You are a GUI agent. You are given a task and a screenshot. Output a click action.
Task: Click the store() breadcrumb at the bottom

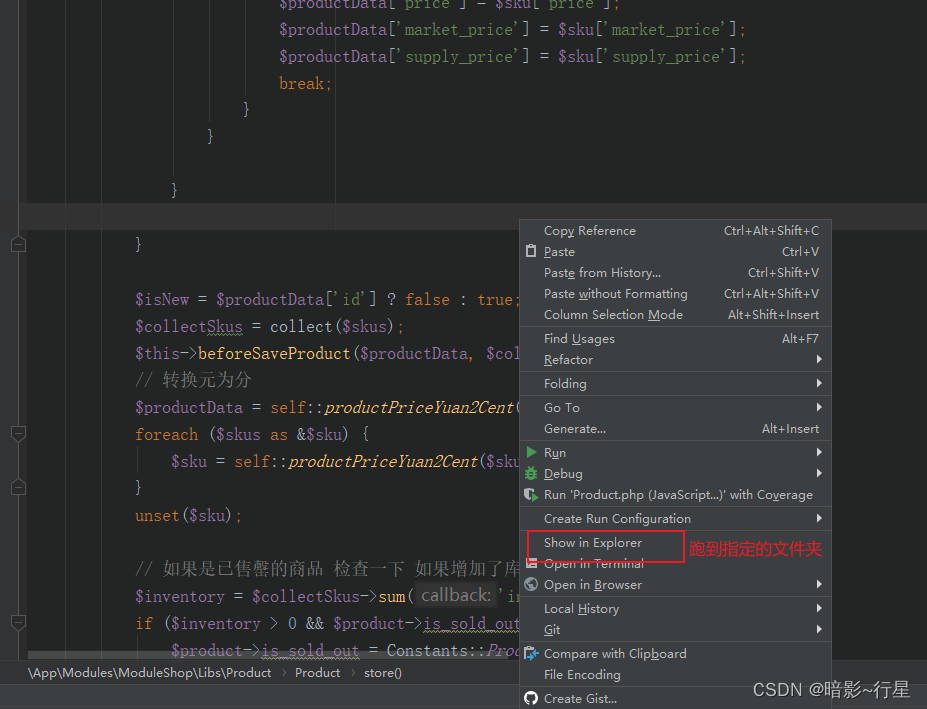tap(383, 672)
